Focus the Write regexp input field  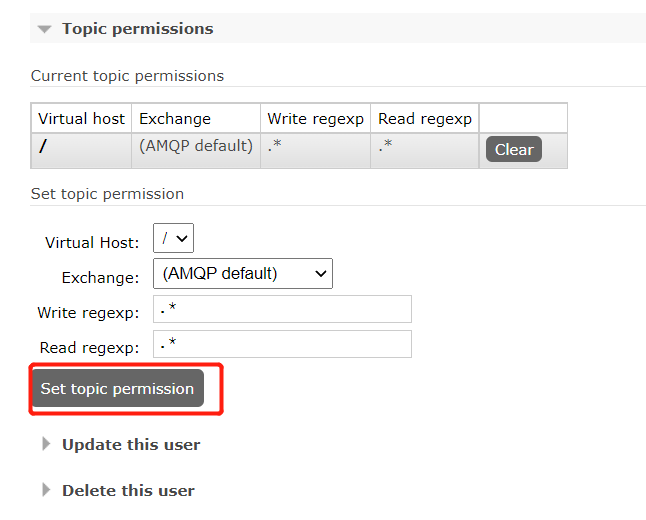click(282, 309)
